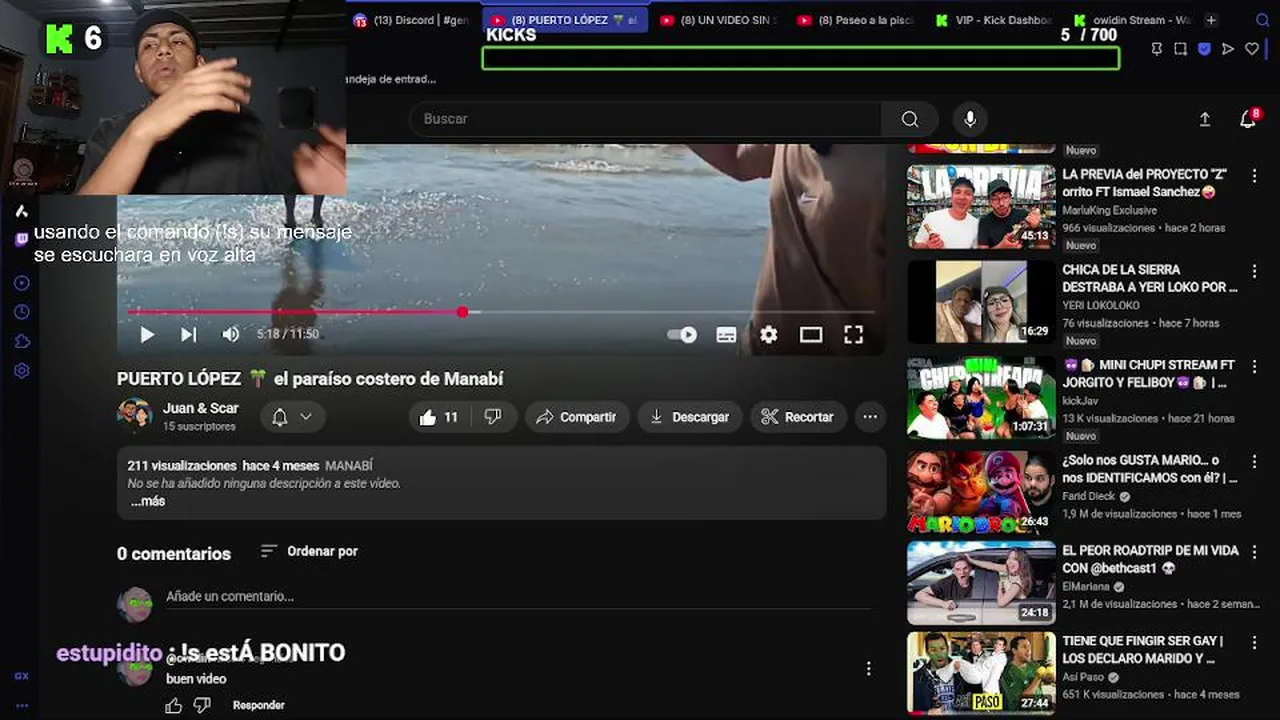
Task: Turn on video subtitles
Action: point(727,335)
